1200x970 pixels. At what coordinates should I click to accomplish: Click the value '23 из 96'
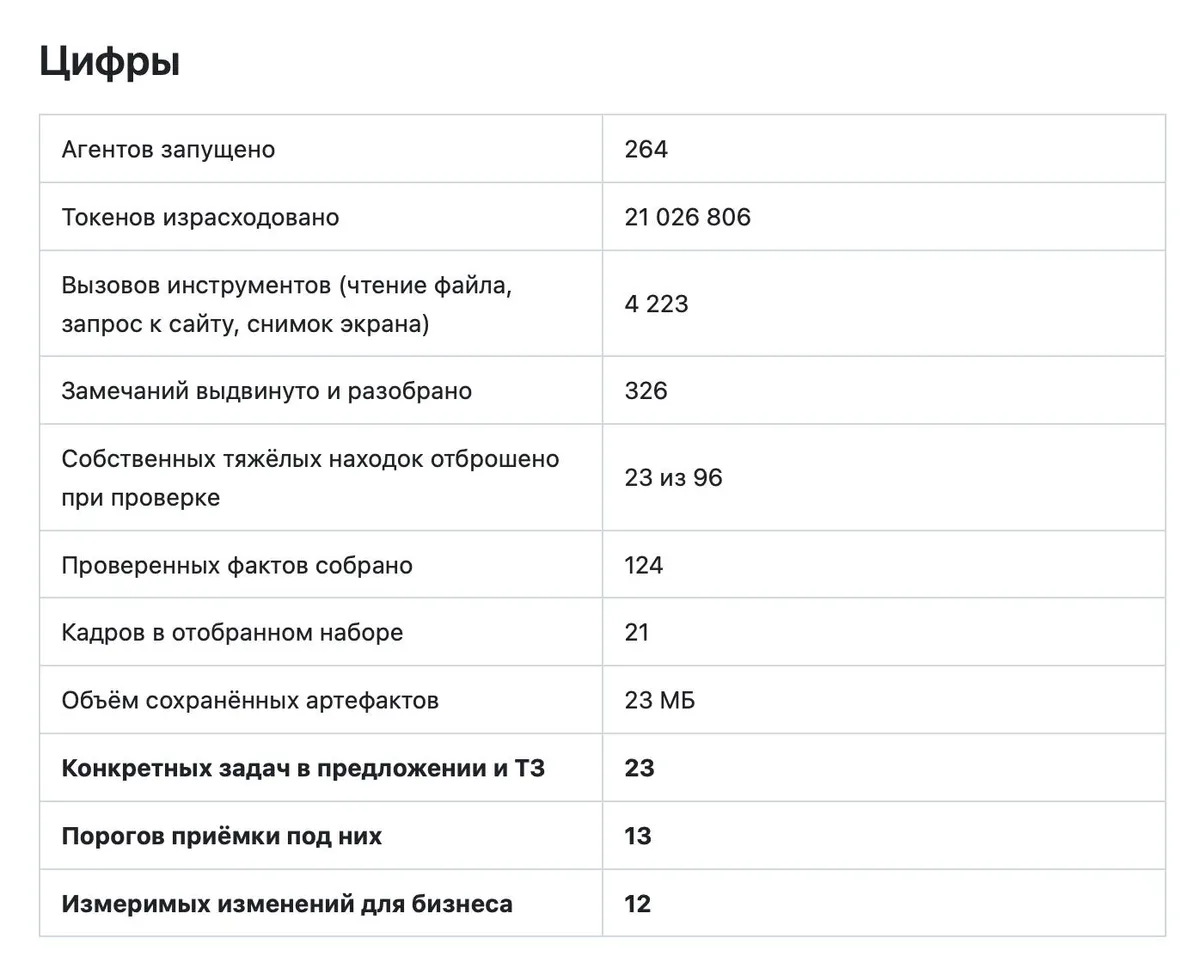point(674,478)
